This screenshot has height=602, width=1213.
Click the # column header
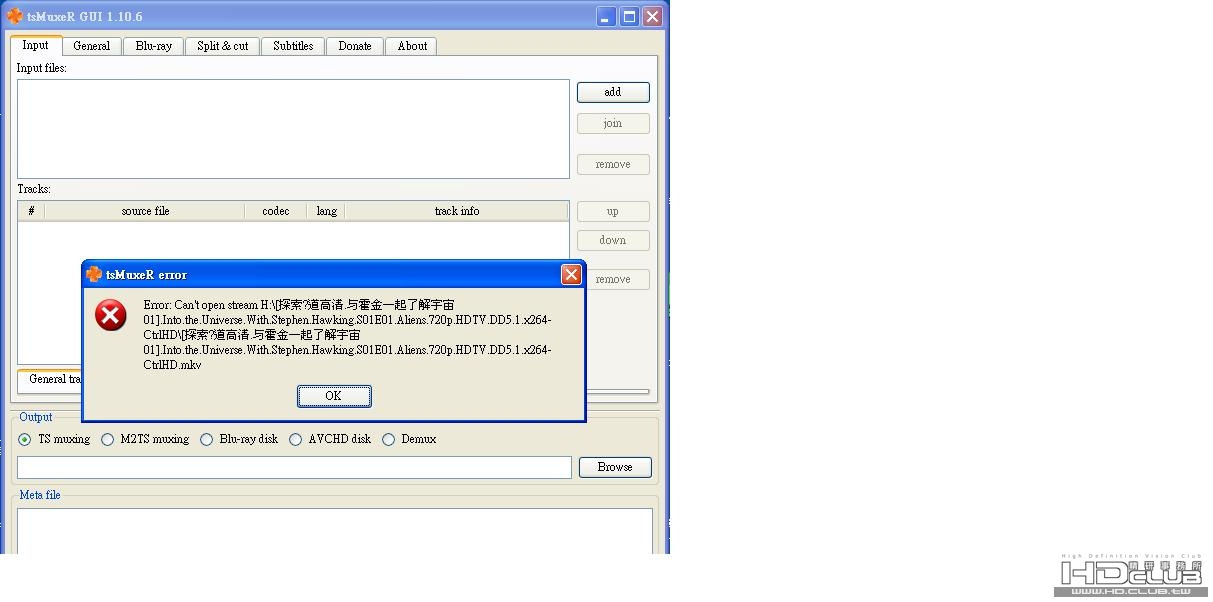(x=31, y=211)
